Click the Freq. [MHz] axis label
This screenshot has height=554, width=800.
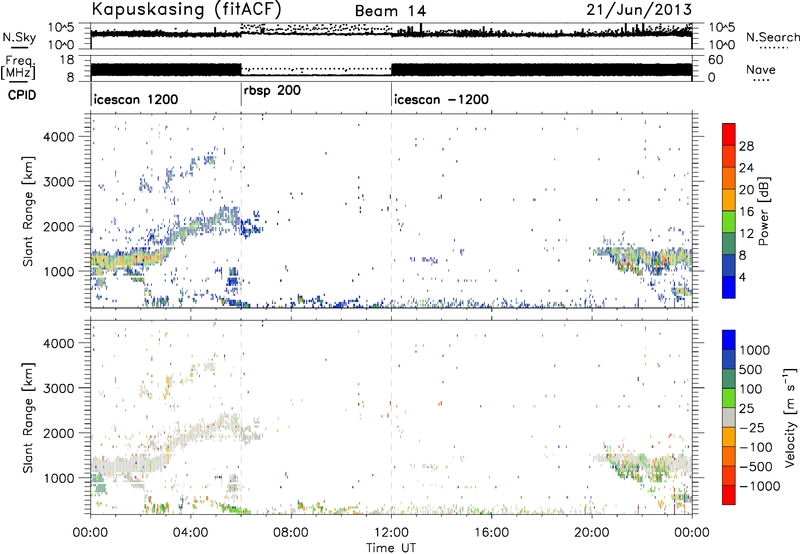(18, 67)
